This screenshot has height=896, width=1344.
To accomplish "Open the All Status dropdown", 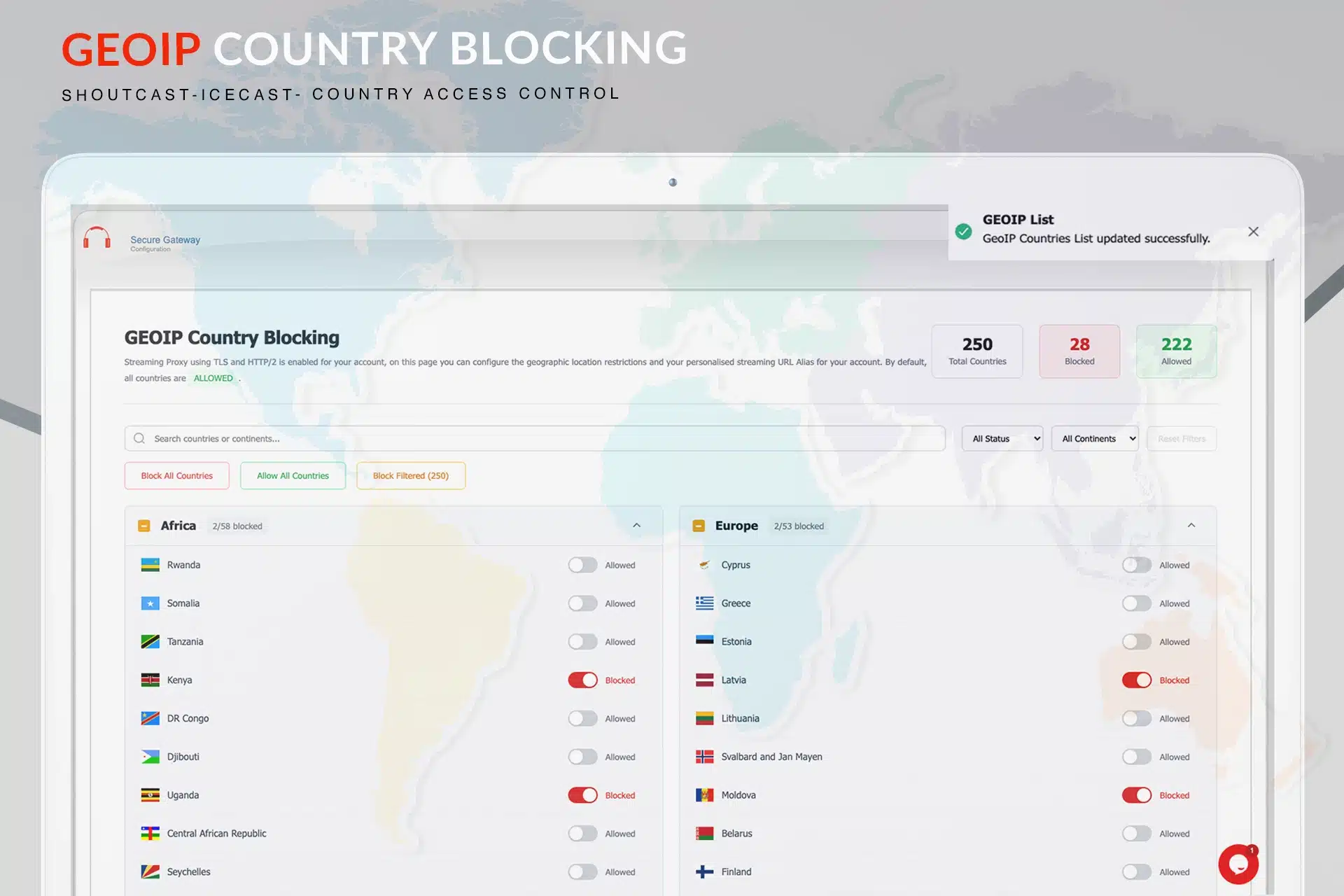I will pyautogui.click(x=1002, y=438).
